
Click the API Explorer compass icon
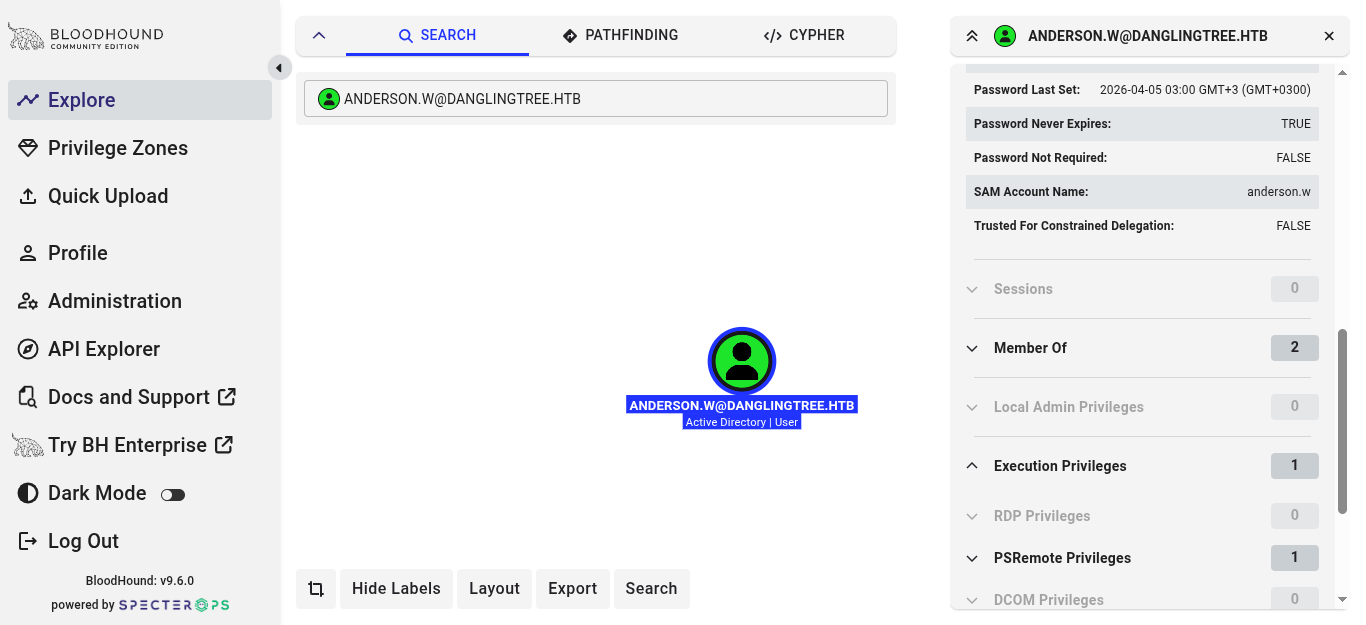coord(28,349)
